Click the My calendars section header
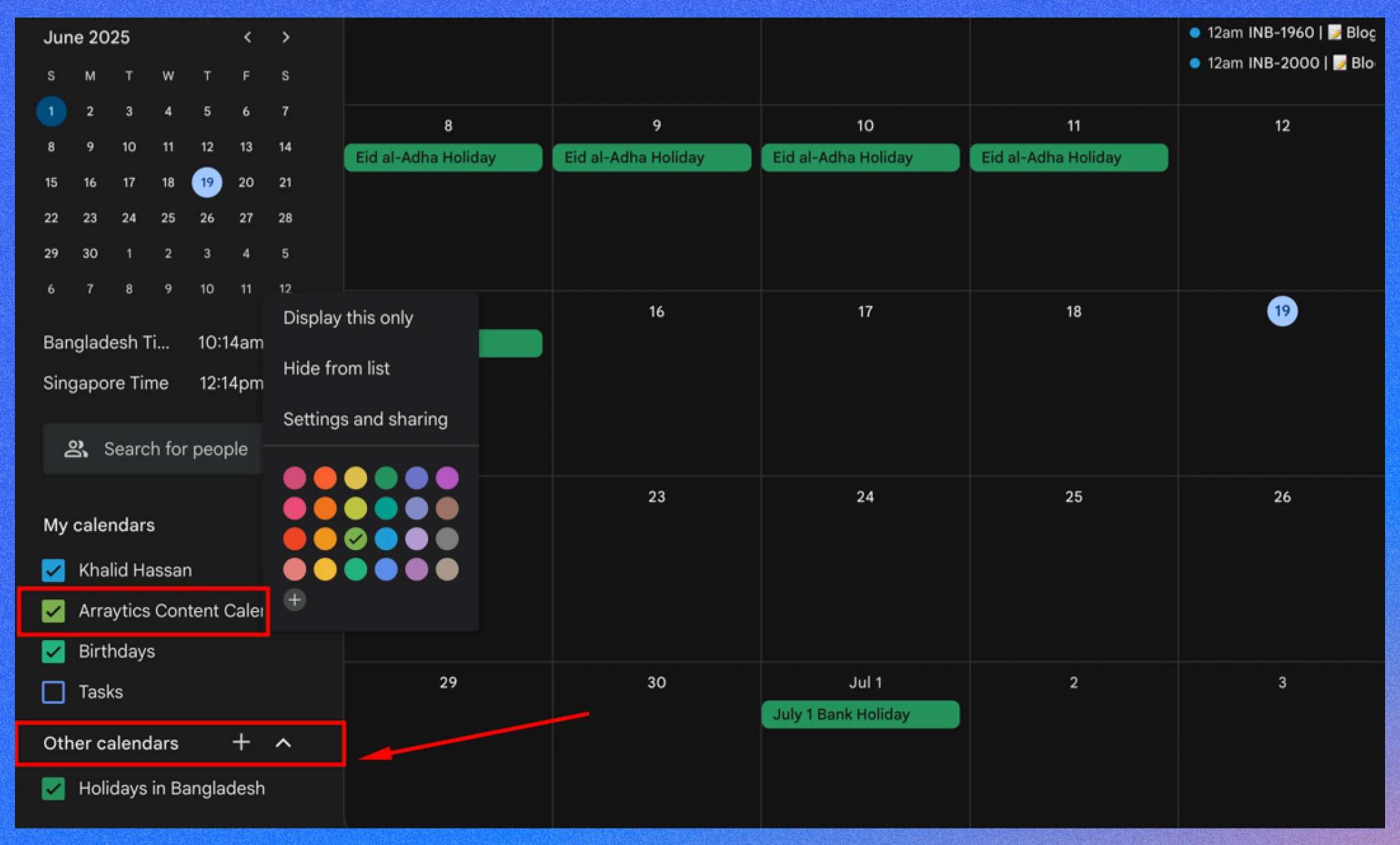 tap(99, 525)
